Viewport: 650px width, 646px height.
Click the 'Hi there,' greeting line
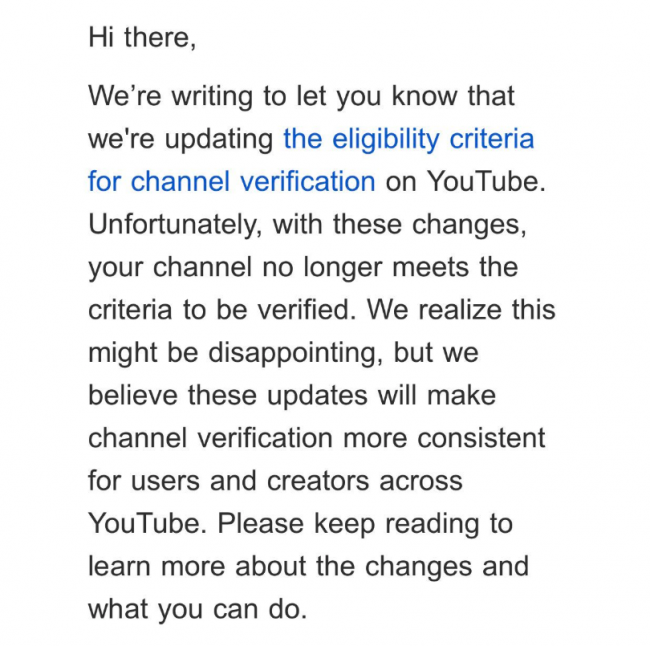(142, 37)
